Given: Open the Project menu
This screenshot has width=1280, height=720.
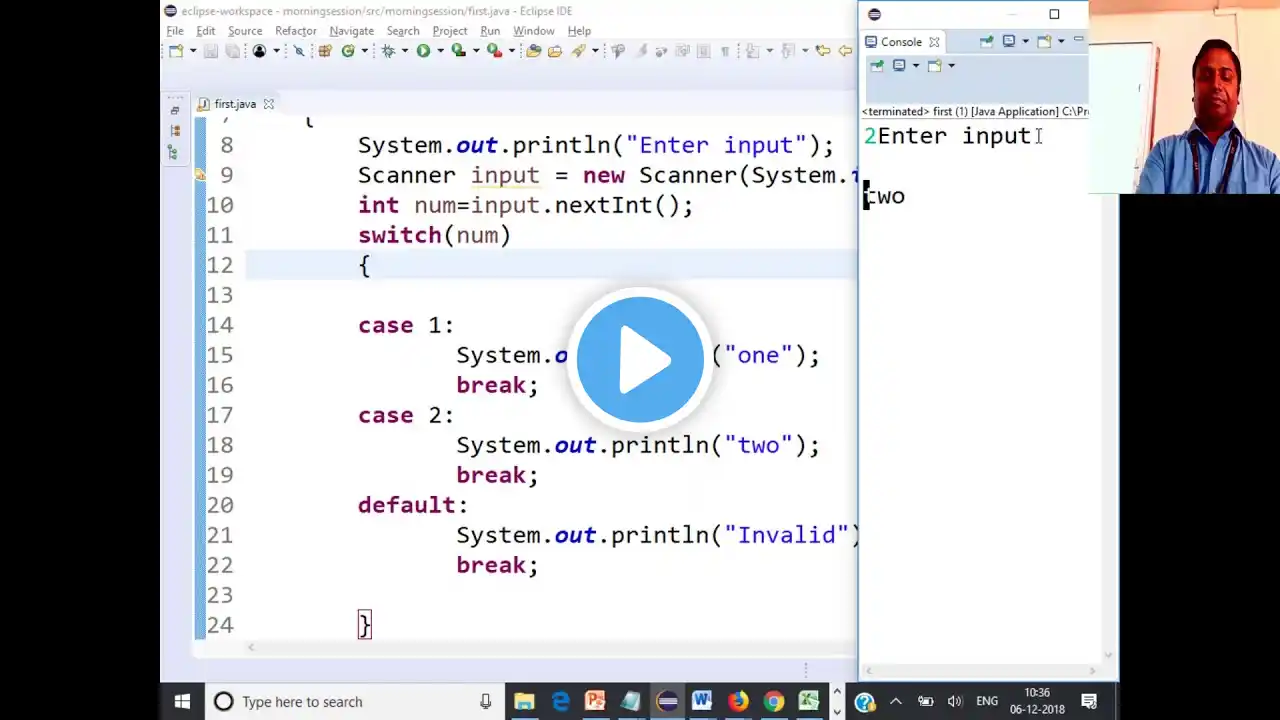Looking at the screenshot, I should (450, 31).
